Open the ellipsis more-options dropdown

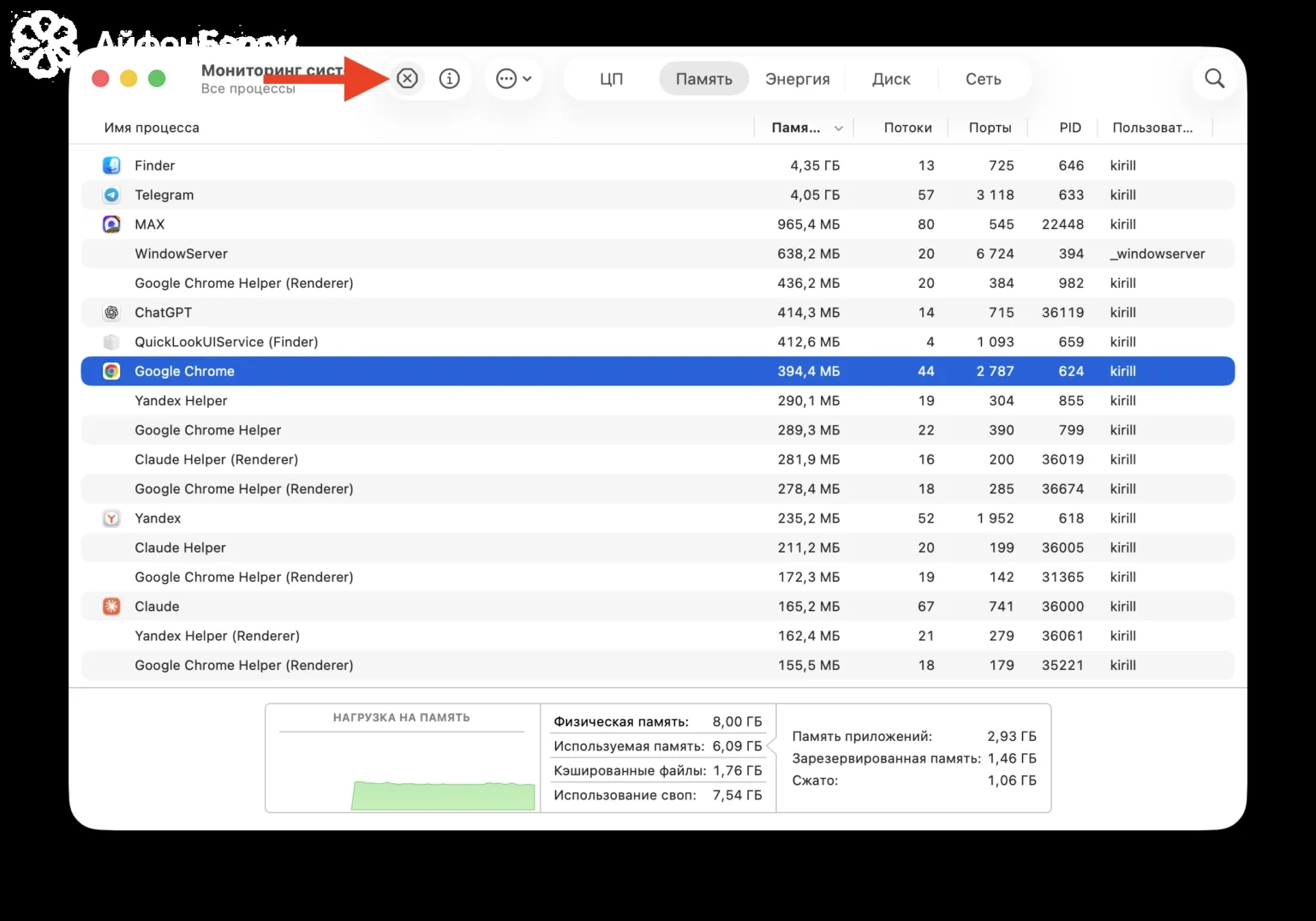pos(513,79)
